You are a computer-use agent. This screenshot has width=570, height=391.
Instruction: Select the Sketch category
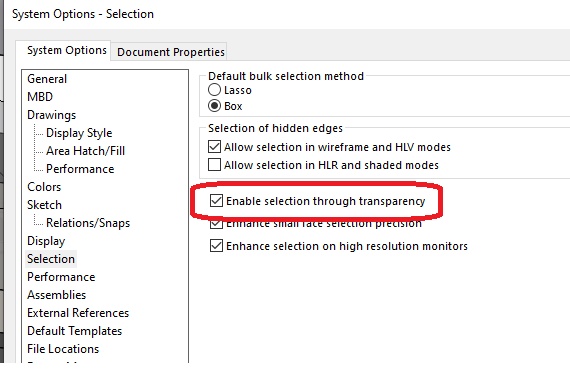tap(44, 205)
